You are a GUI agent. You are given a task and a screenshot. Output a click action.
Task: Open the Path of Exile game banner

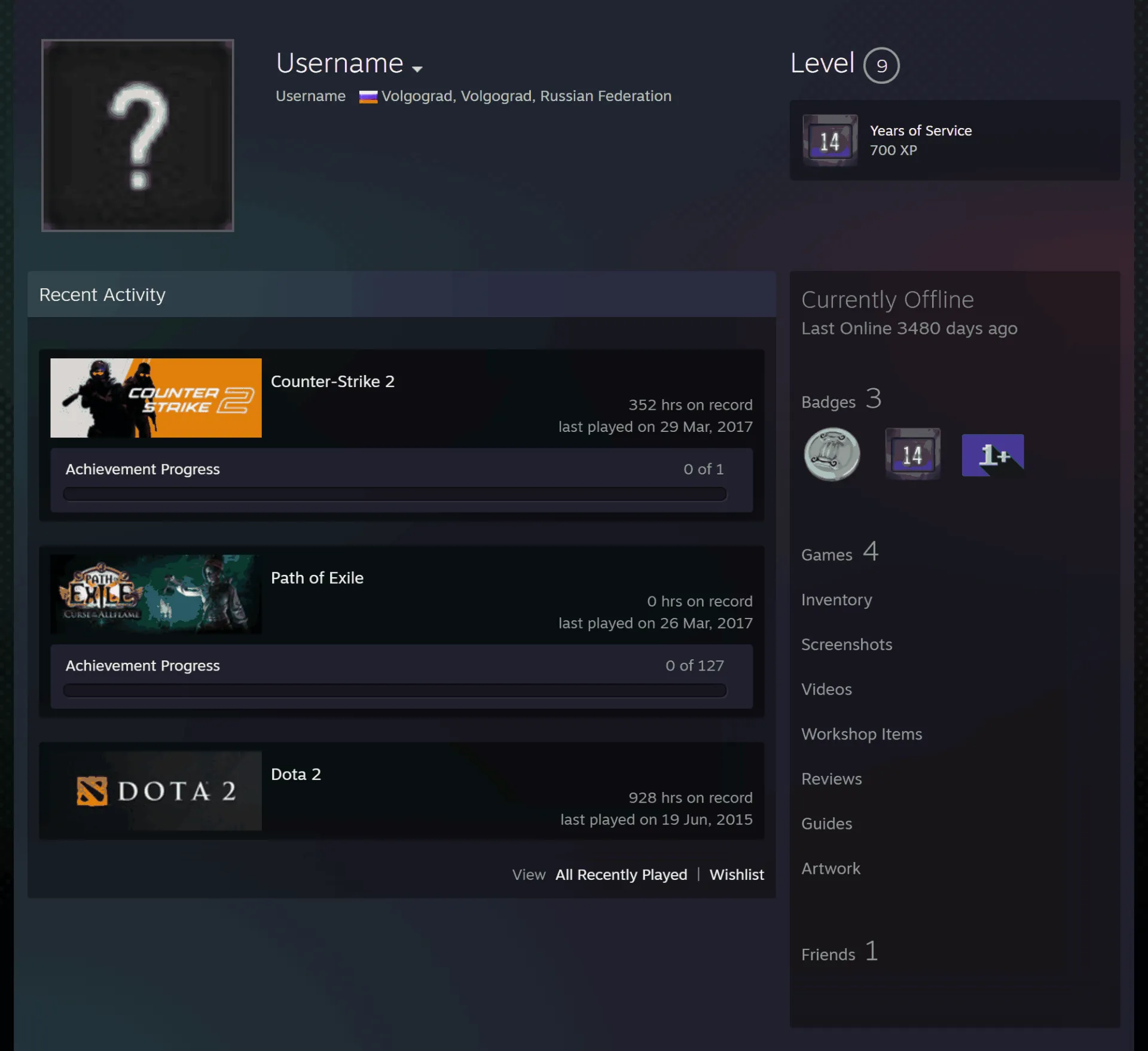(x=156, y=594)
